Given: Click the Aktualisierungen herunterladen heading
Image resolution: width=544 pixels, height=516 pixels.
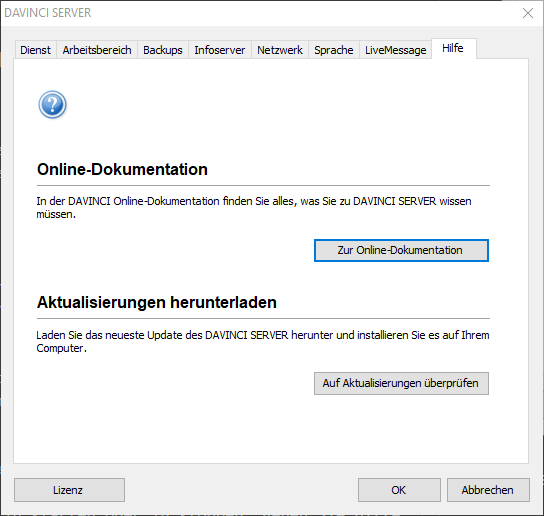Looking at the screenshot, I should 157,302.
